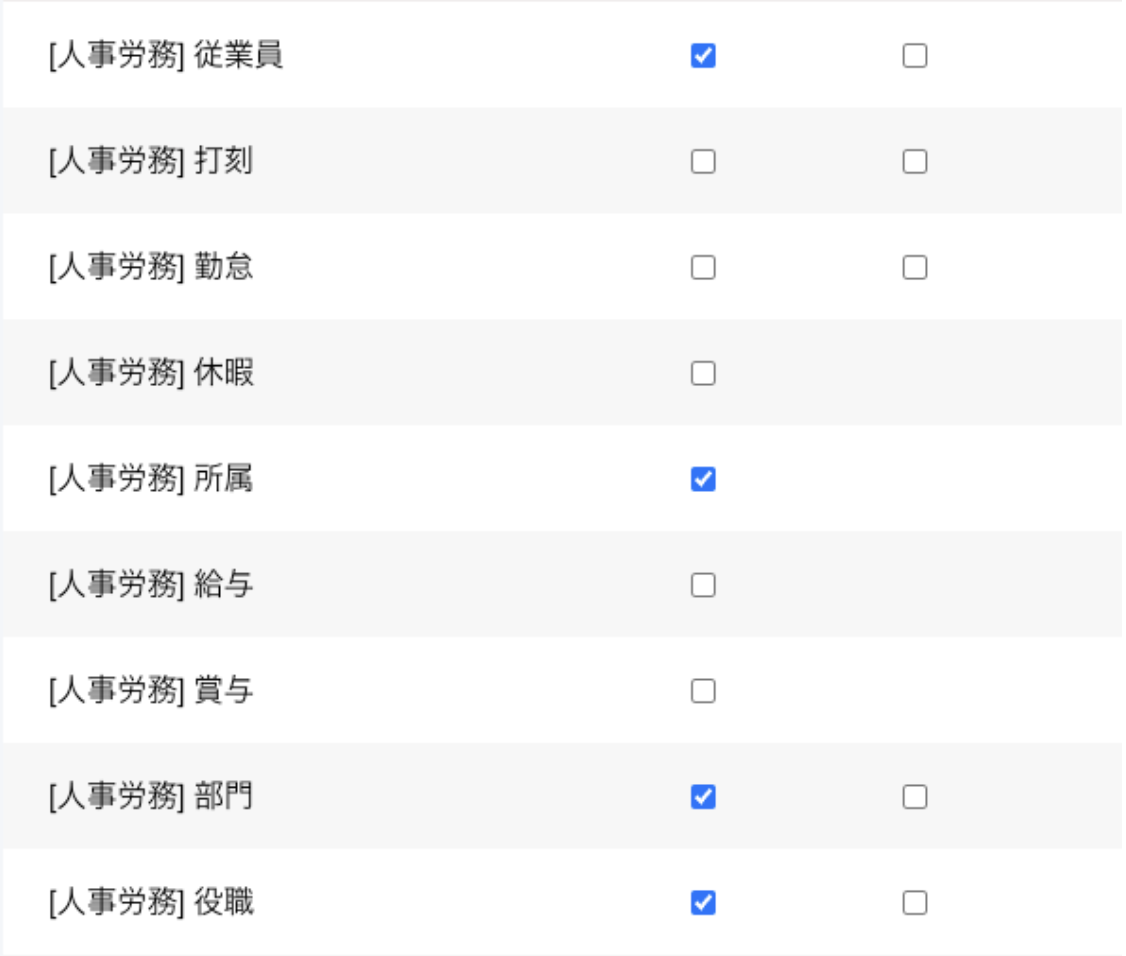Check the empty box in 部門 row
Screen dimensions: 1126x956
(914, 797)
